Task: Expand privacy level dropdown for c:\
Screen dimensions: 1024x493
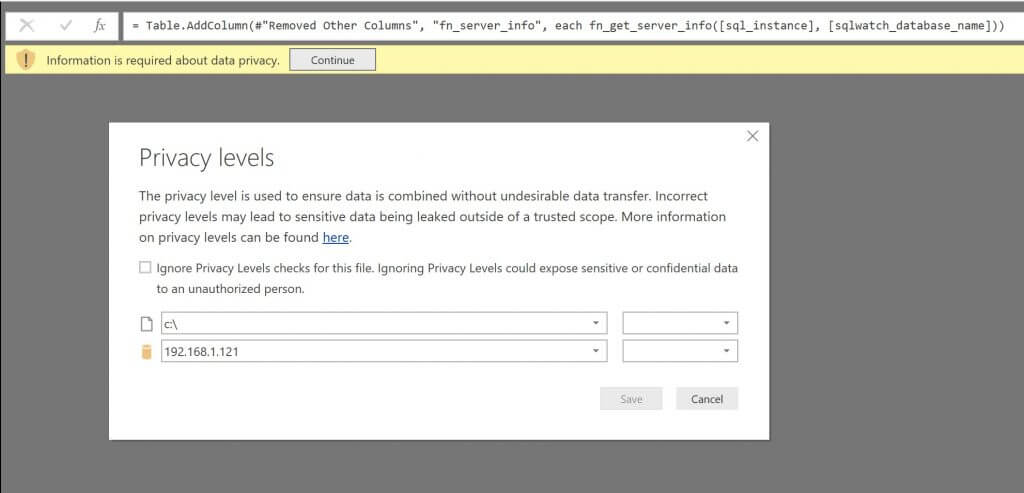Action: [x=680, y=323]
